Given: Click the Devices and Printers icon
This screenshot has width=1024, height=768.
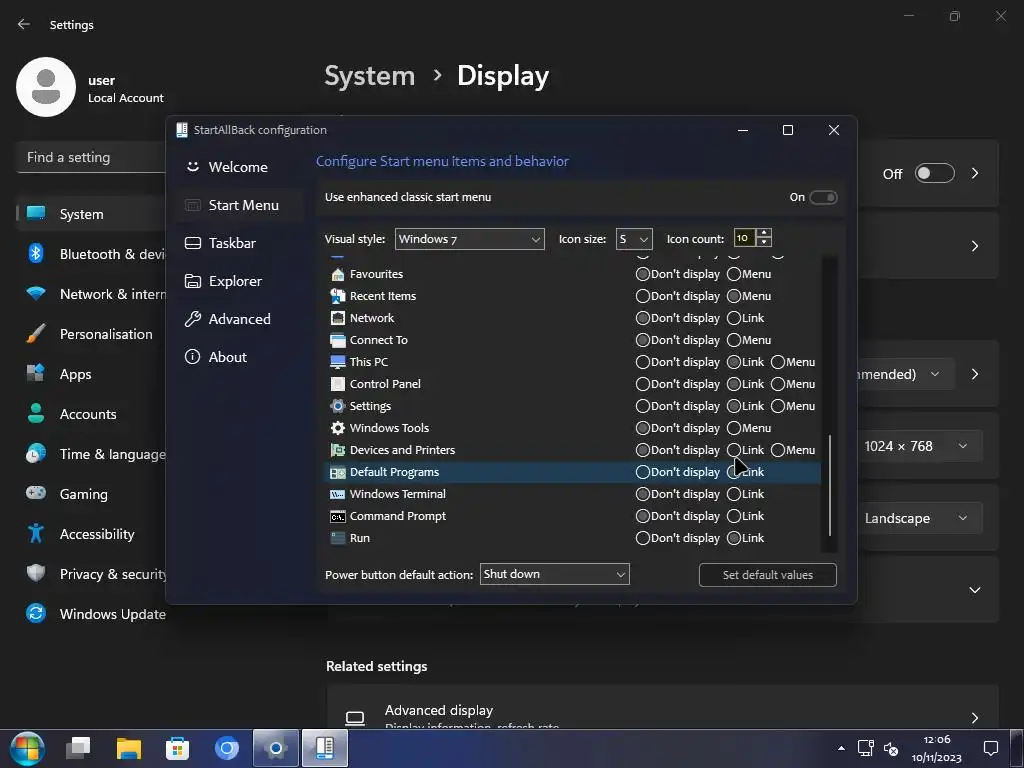Looking at the screenshot, I should [x=338, y=450].
